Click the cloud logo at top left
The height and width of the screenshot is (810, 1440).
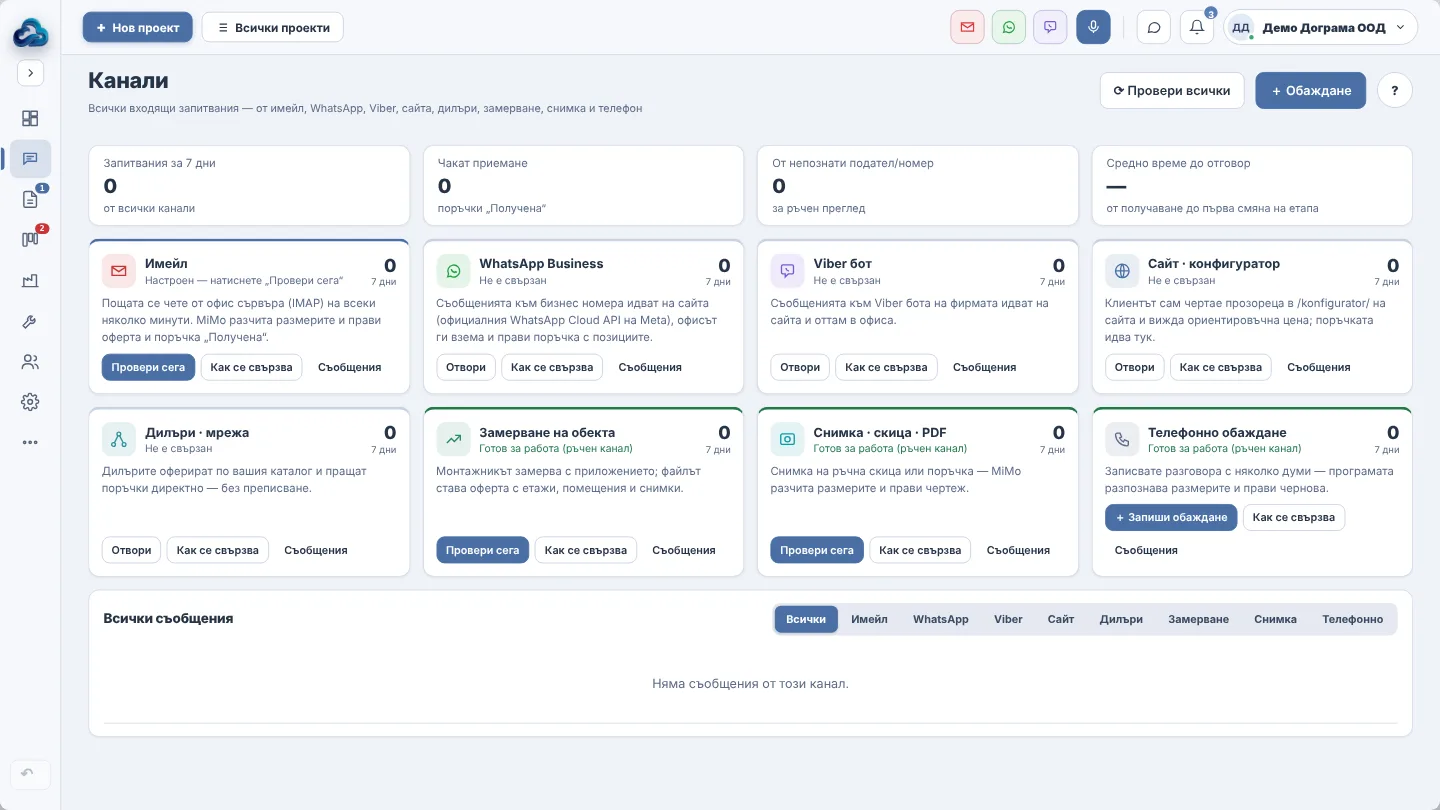30,33
